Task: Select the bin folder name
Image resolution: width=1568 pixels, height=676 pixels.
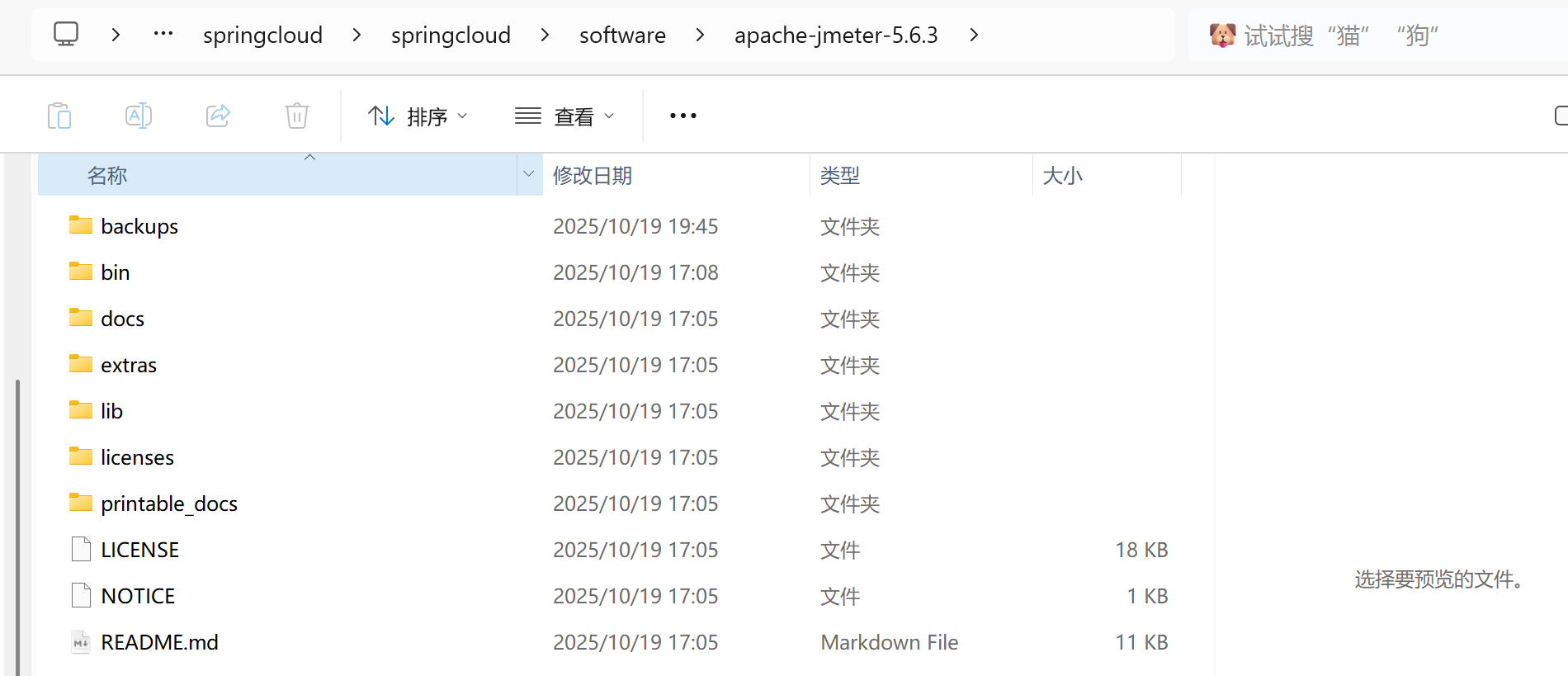Action: (x=116, y=272)
